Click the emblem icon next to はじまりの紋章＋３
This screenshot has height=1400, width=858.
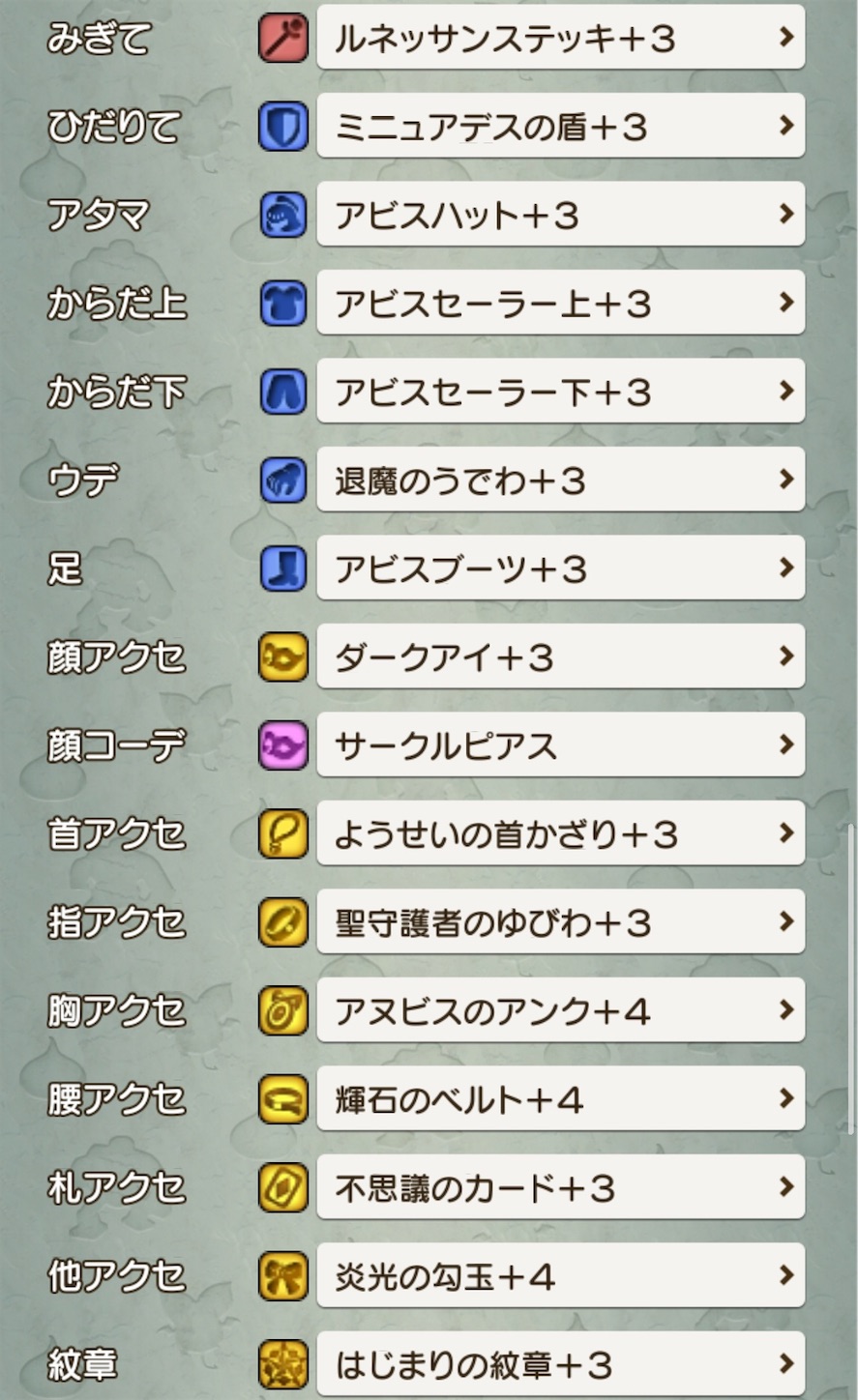282,1365
